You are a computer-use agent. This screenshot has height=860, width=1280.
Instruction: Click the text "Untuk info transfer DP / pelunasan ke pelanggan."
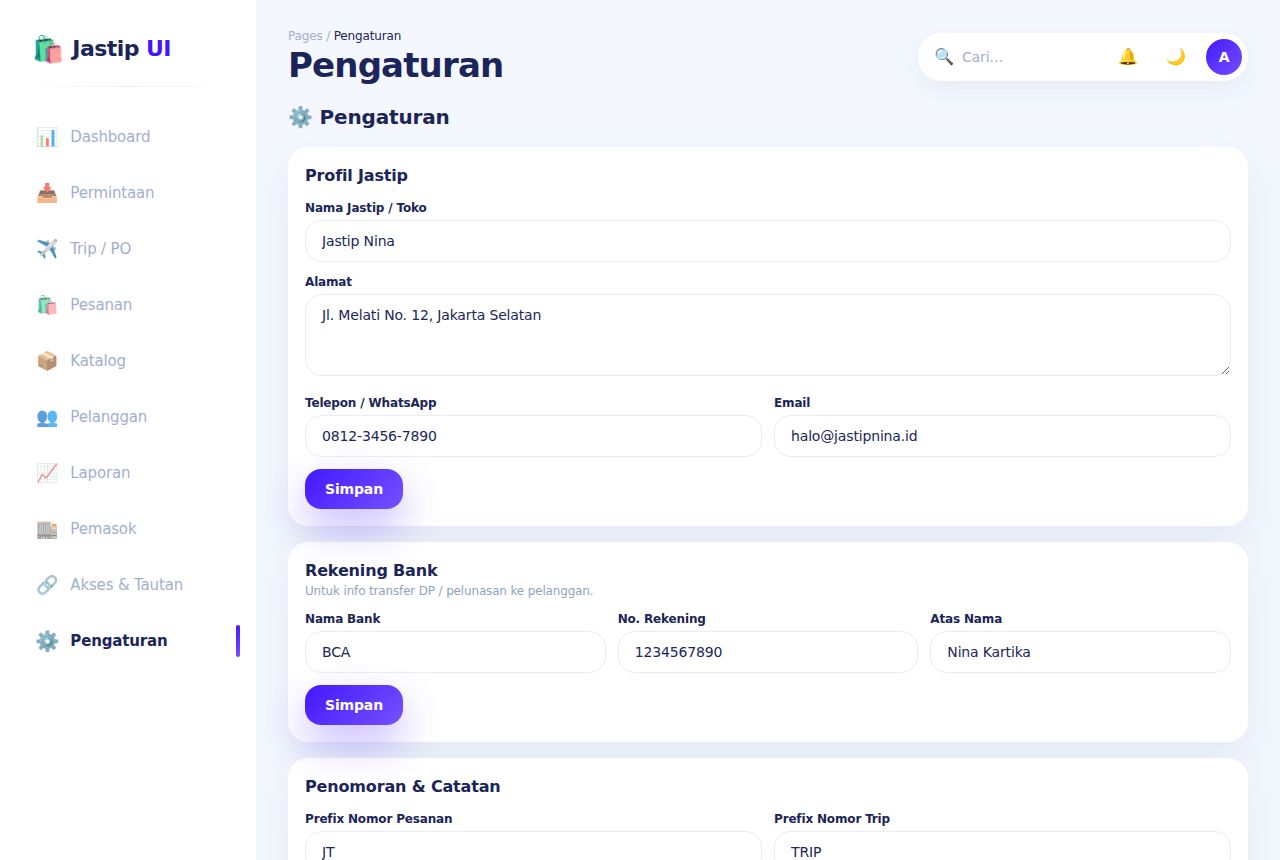tap(449, 591)
